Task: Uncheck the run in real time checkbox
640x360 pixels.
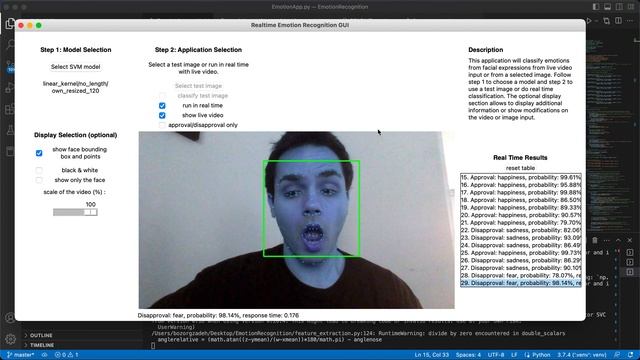Action: pyautogui.click(x=162, y=106)
